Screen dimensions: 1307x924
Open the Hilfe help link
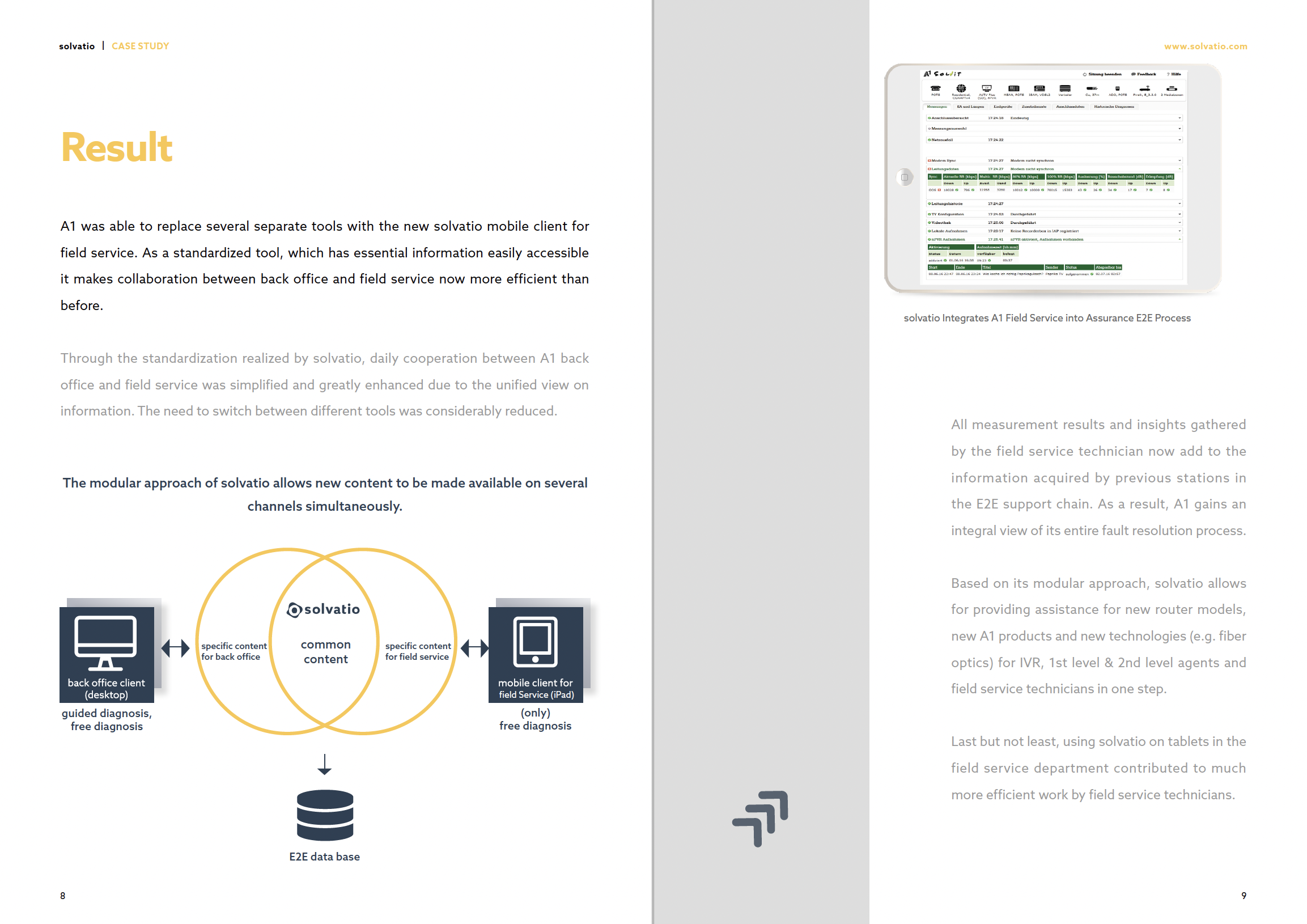pyautogui.click(x=1174, y=74)
